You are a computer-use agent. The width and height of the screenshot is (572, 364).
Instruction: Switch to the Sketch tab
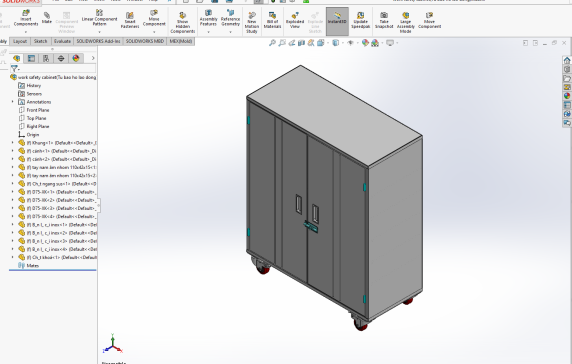click(40, 41)
